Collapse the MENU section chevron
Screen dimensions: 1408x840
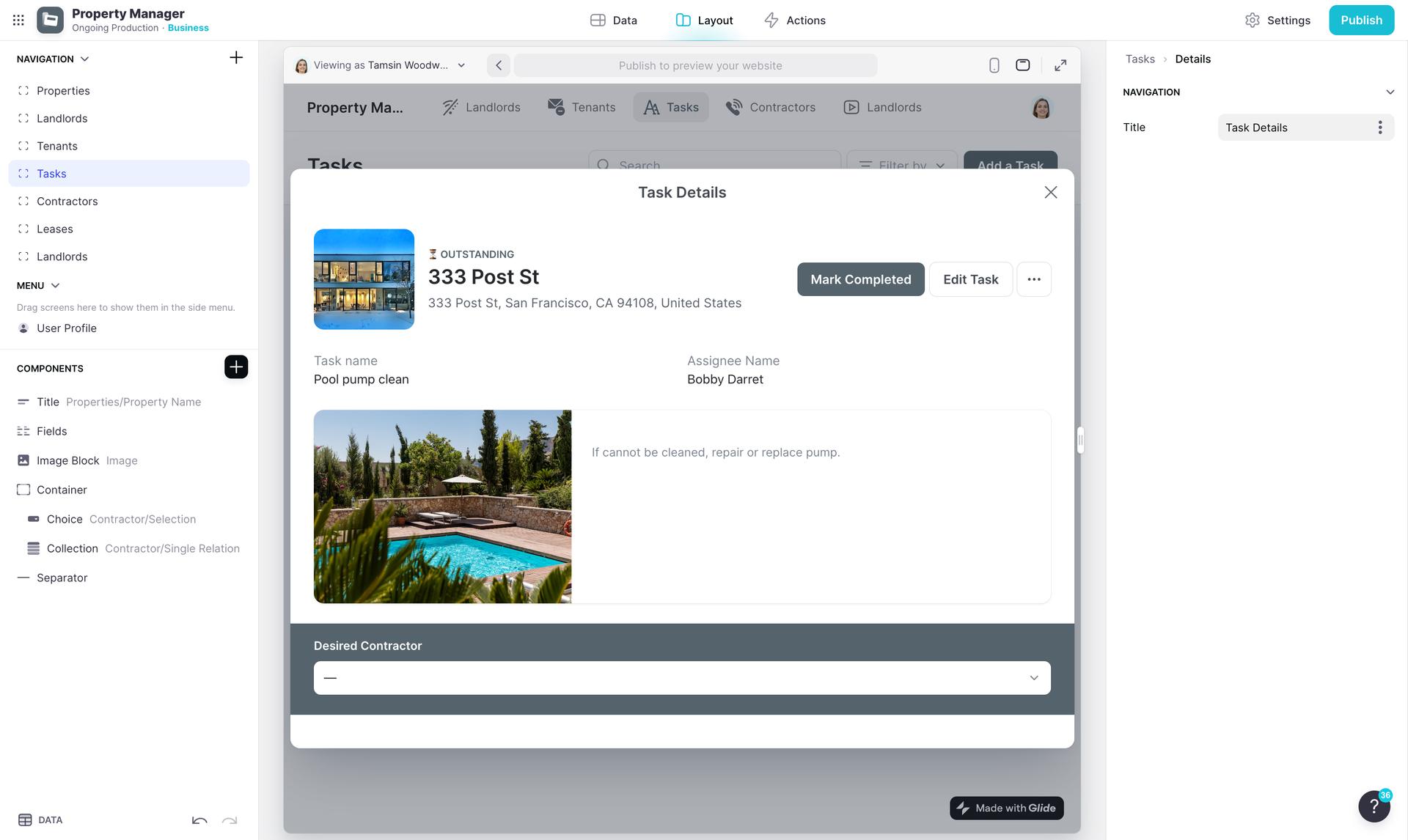(x=55, y=286)
